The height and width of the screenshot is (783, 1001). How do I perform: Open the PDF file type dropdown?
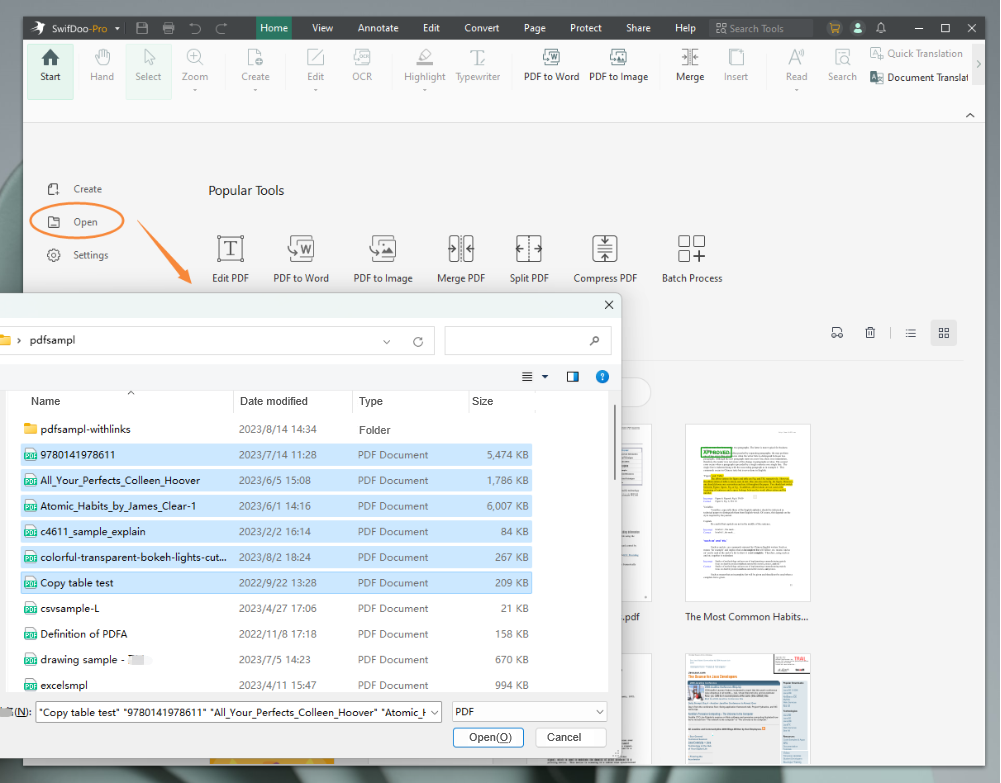[x=529, y=712]
